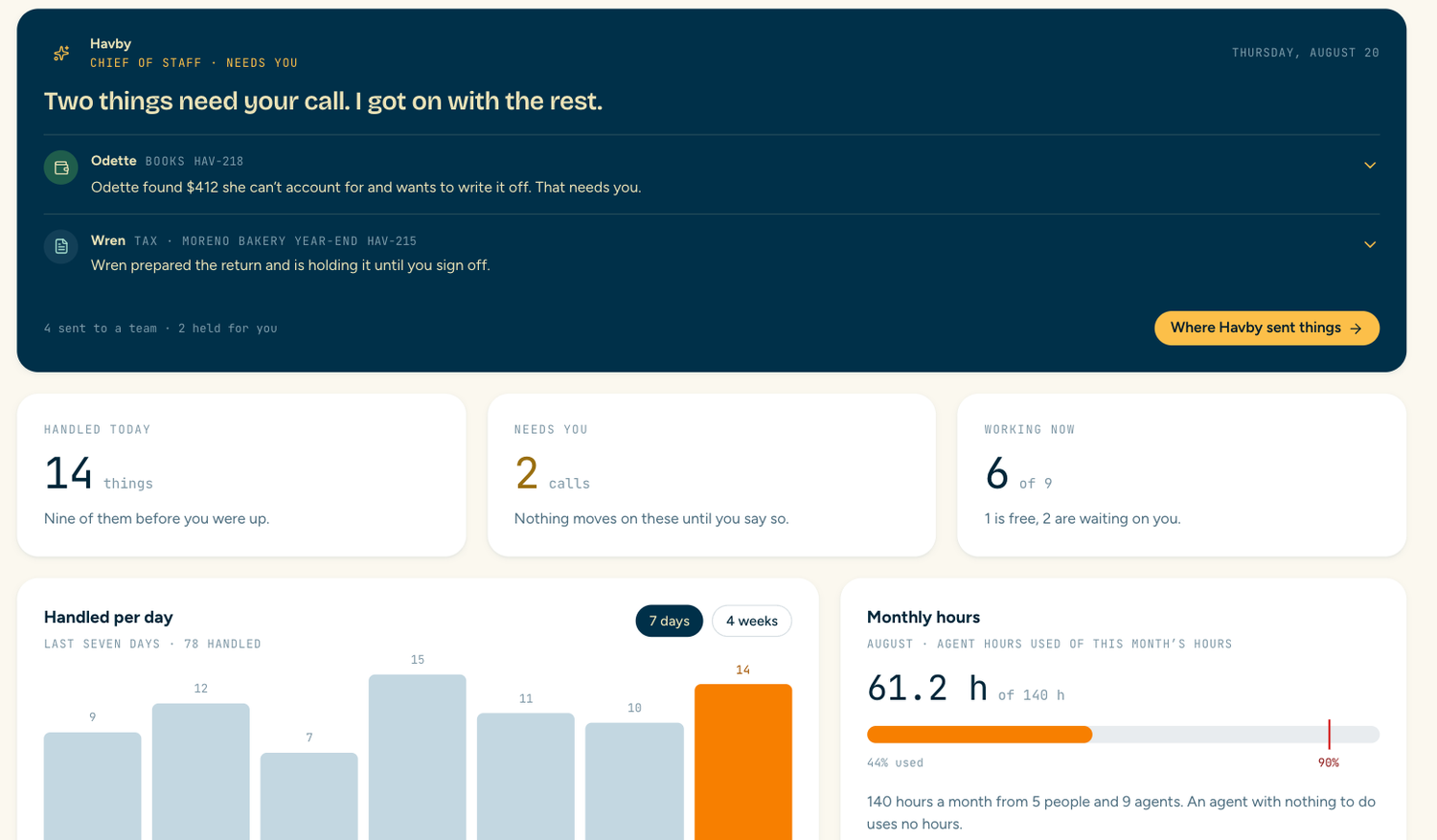
Task: Click today's orange bar showing 14
Action: coord(743,761)
